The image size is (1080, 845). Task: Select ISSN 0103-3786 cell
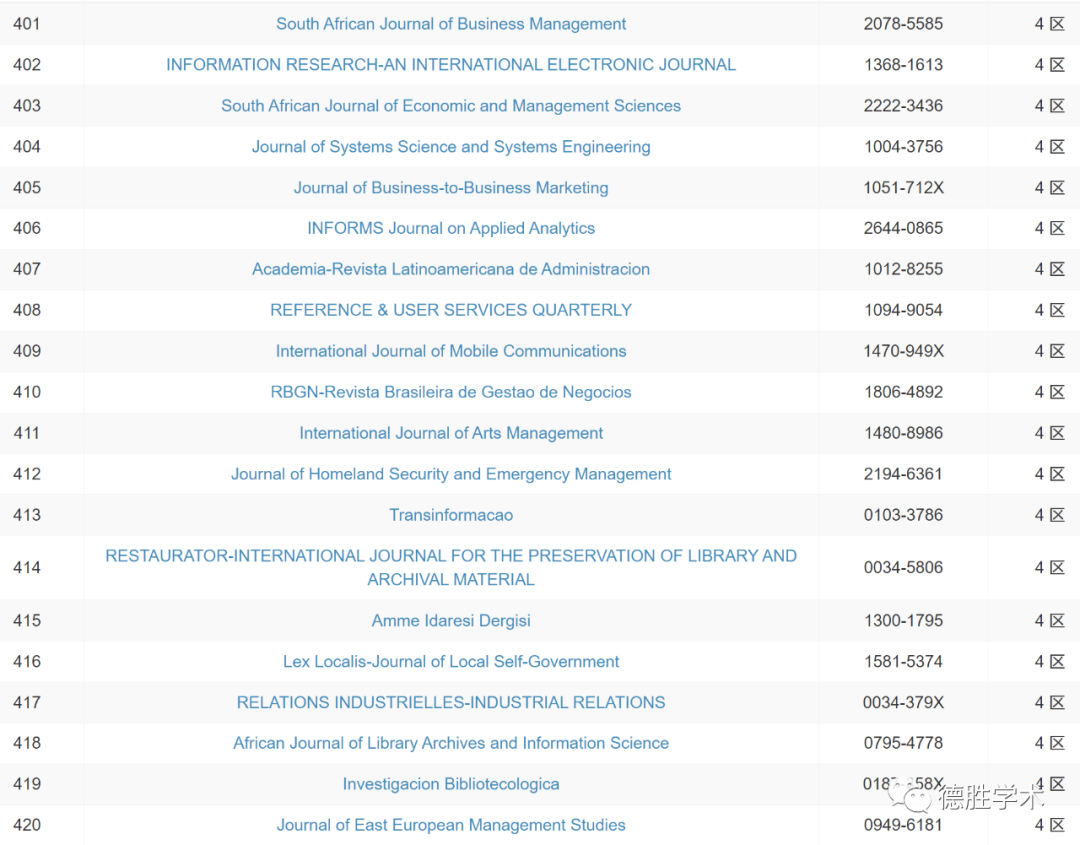pos(903,514)
